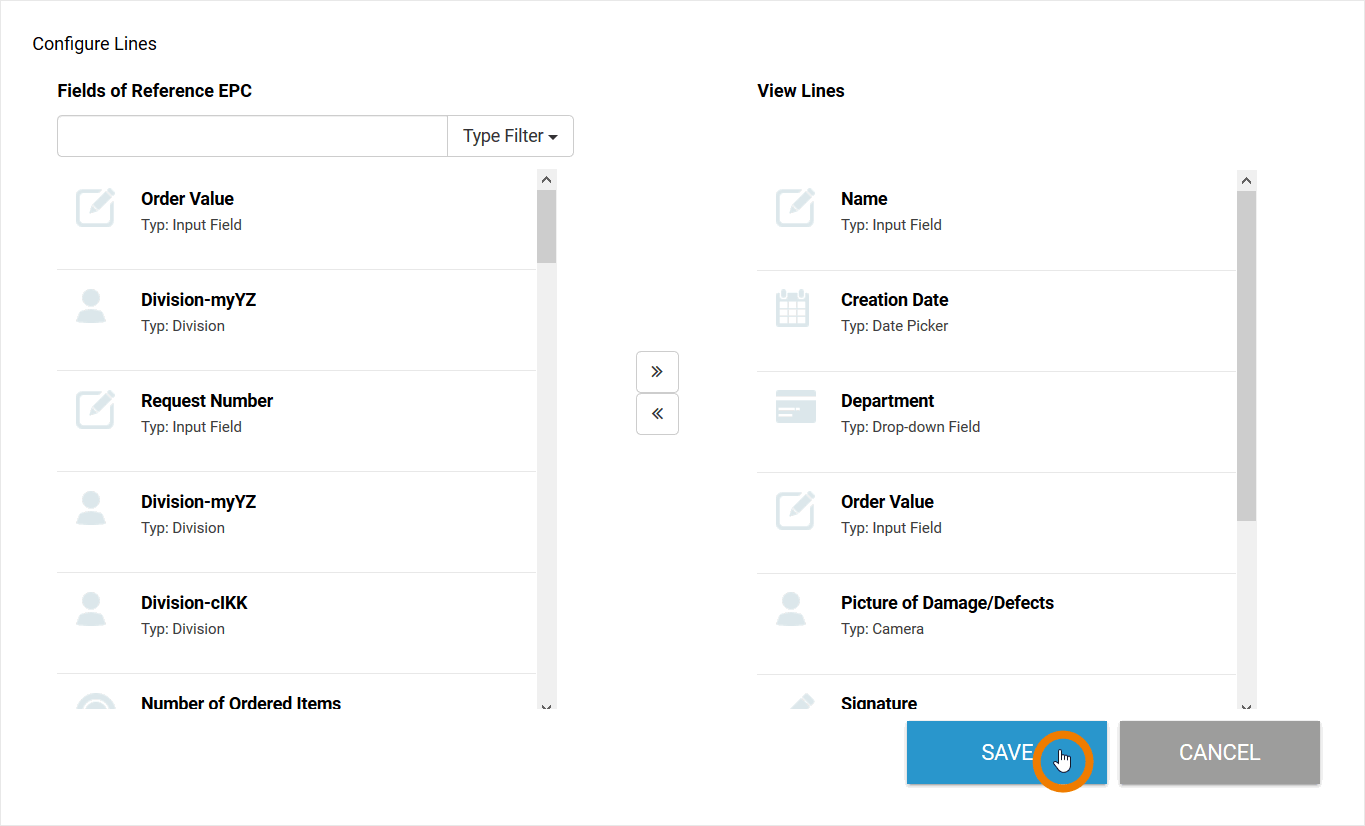Select Number of Ordered Items field
Viewport: 1365px width, 826px height.
coord(241,702)
